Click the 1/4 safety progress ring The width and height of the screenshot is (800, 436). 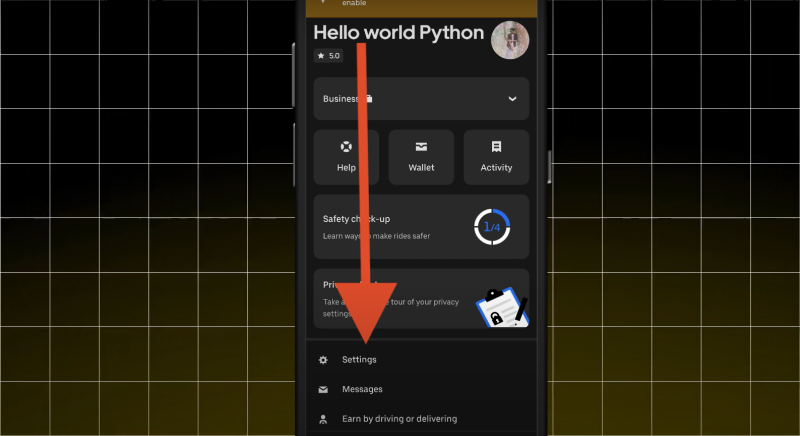coord(492,227)
